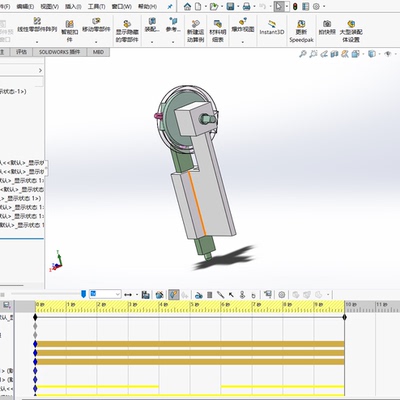Click the black end keypoint at 10 seconds

pos(344,317)
